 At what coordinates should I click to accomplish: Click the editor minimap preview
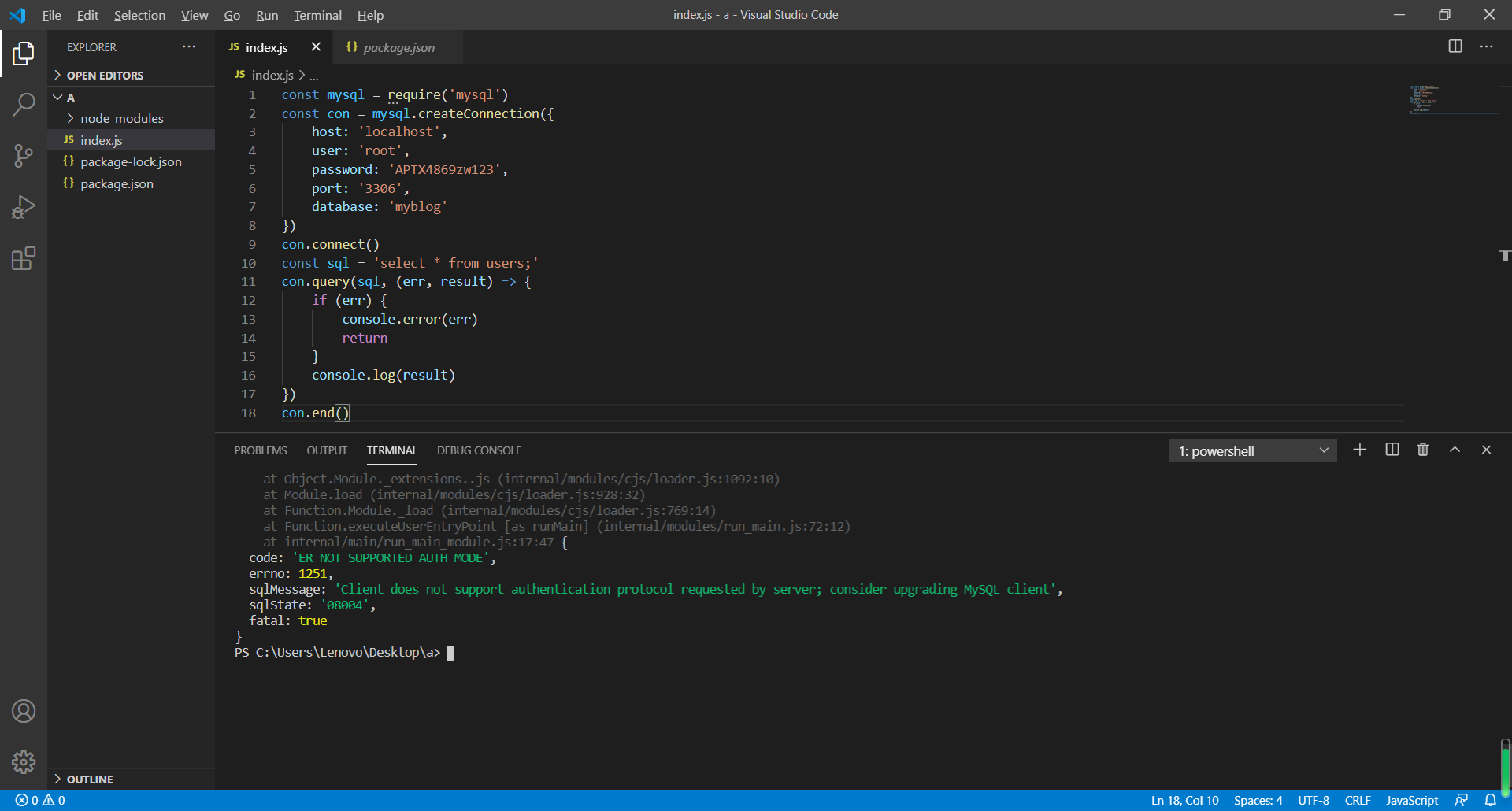tap(1453, 100)
